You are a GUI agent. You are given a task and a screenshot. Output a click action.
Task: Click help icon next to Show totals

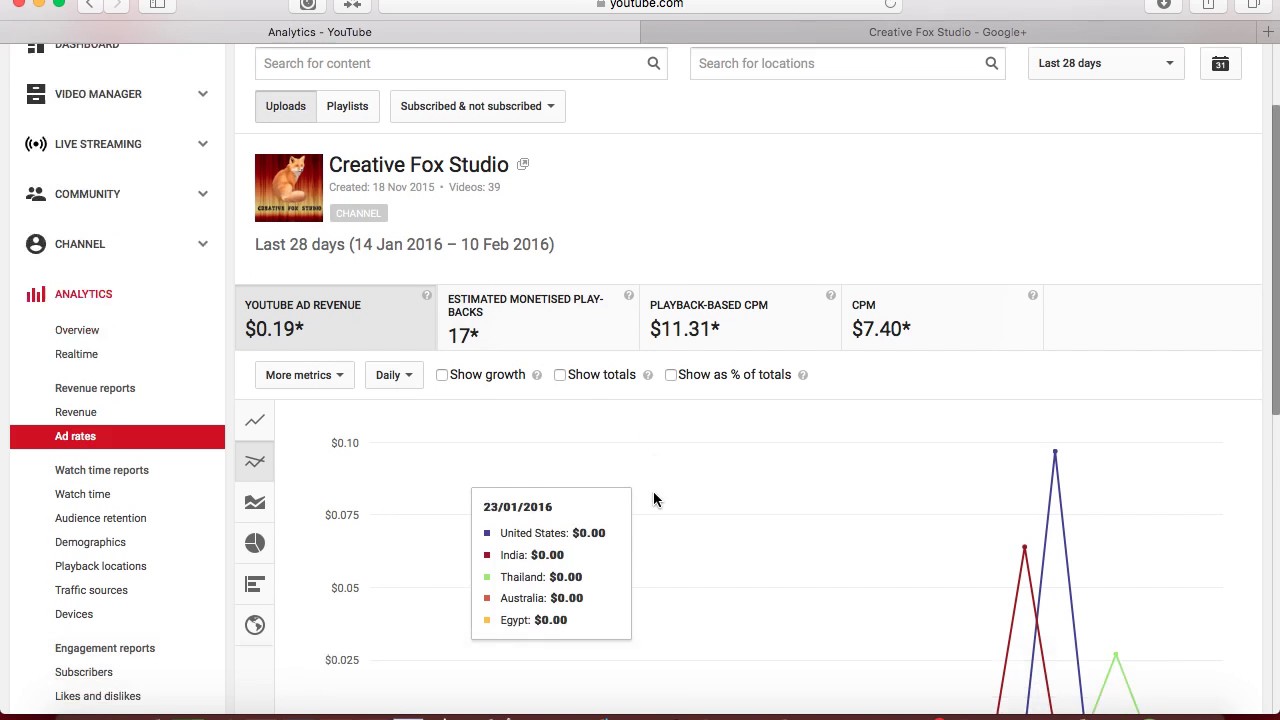pos(647,375)
